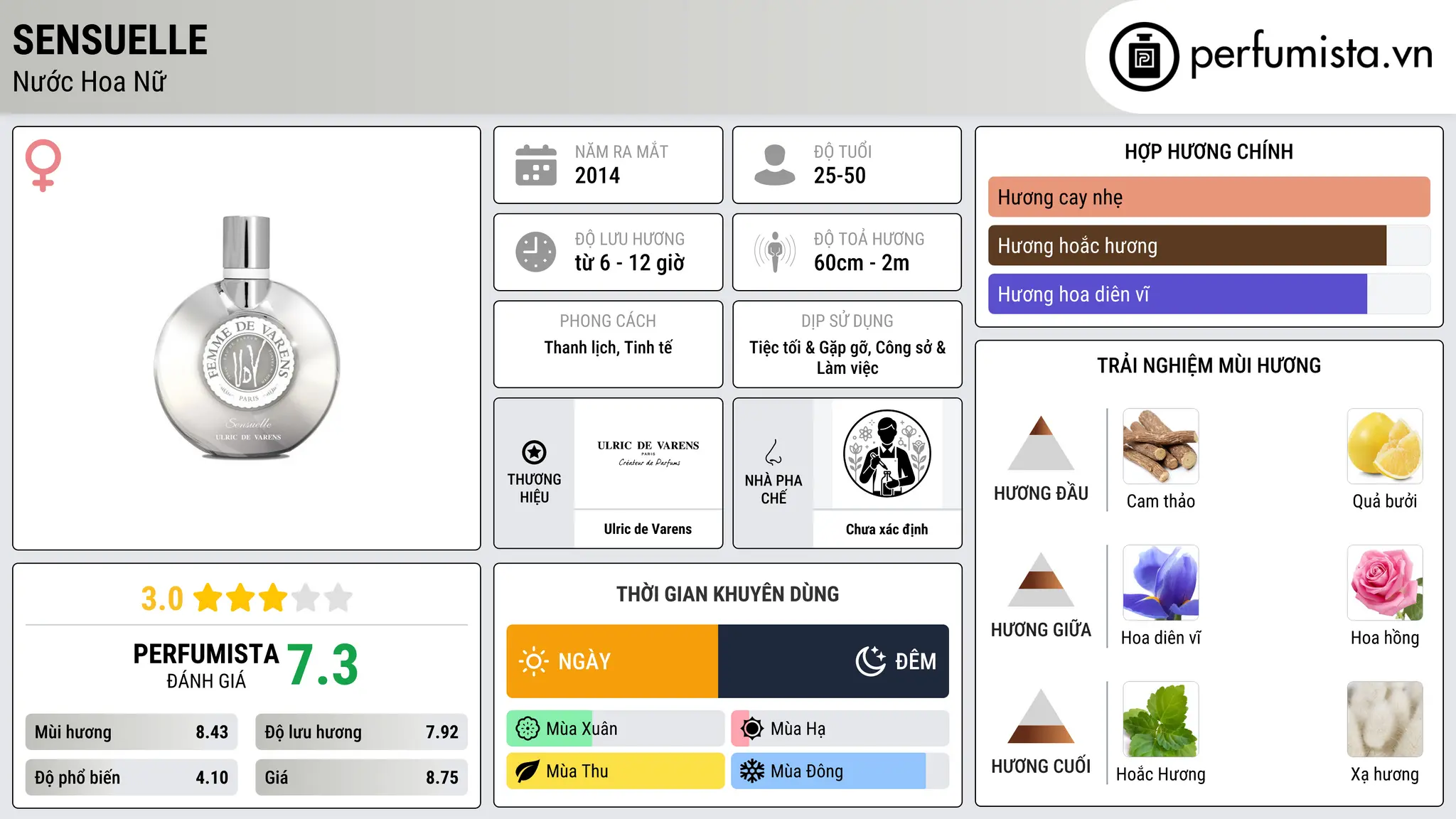Viewport: 1456px width, 819px height.
Task: Click the sun icon next to Ngày
Action: click(x=533, y=661)
